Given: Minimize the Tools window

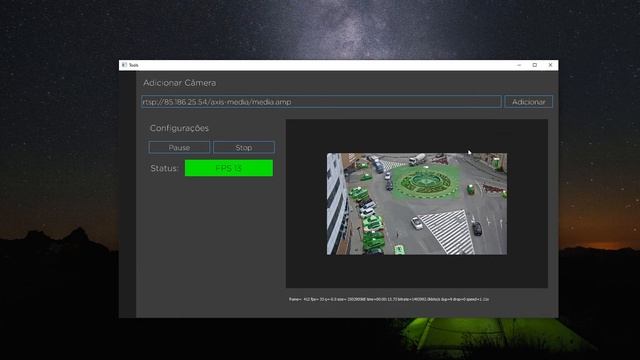Looking at the screenshot, I should 519,65.
